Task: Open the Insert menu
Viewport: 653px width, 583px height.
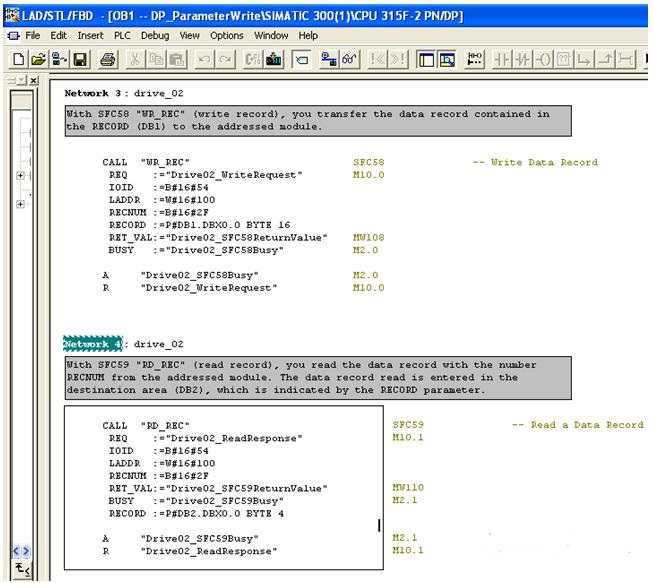Action: coord(90,36)
